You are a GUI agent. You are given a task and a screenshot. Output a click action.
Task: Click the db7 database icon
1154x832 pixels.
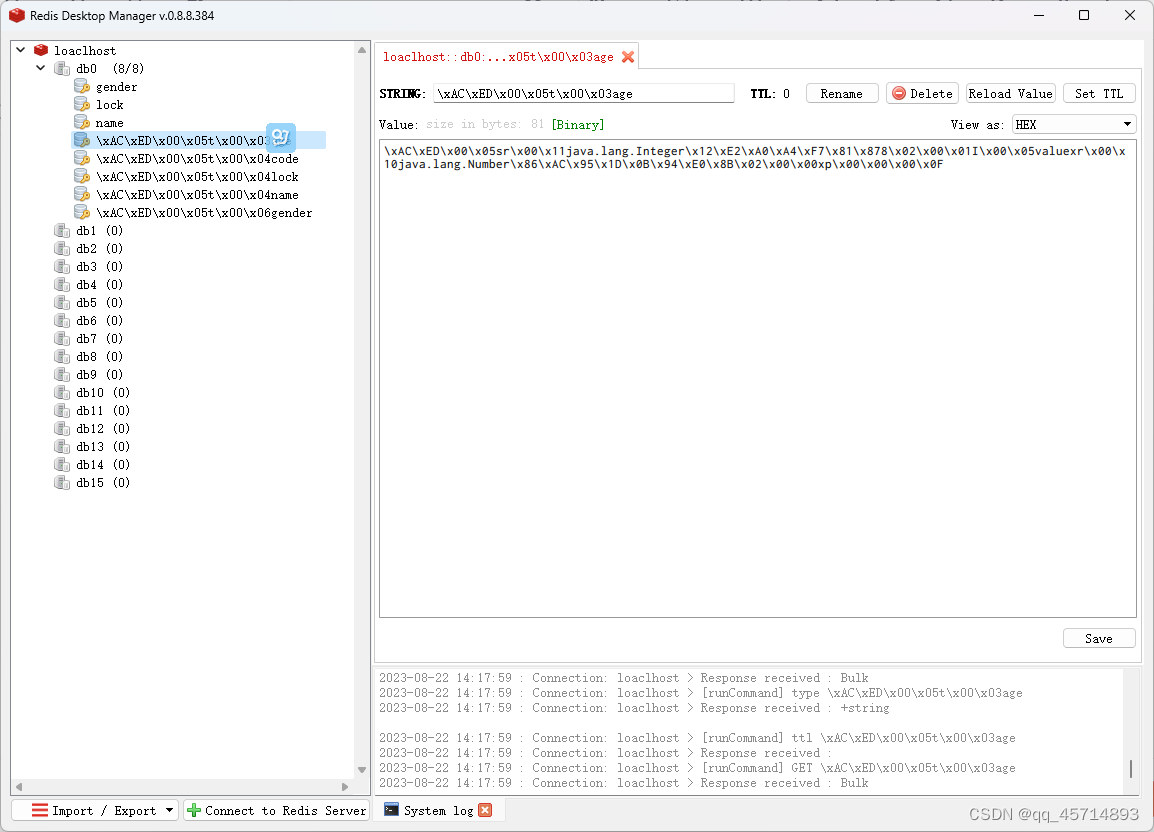(x=63, y=339)
